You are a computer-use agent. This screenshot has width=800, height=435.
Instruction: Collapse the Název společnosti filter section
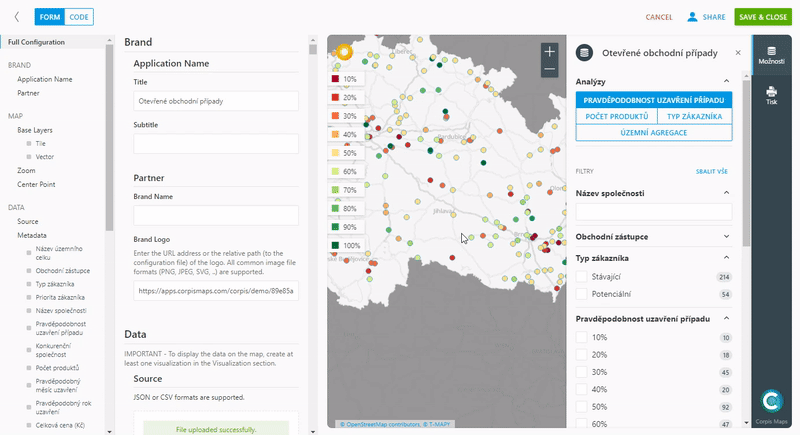[x=727, y=193]
